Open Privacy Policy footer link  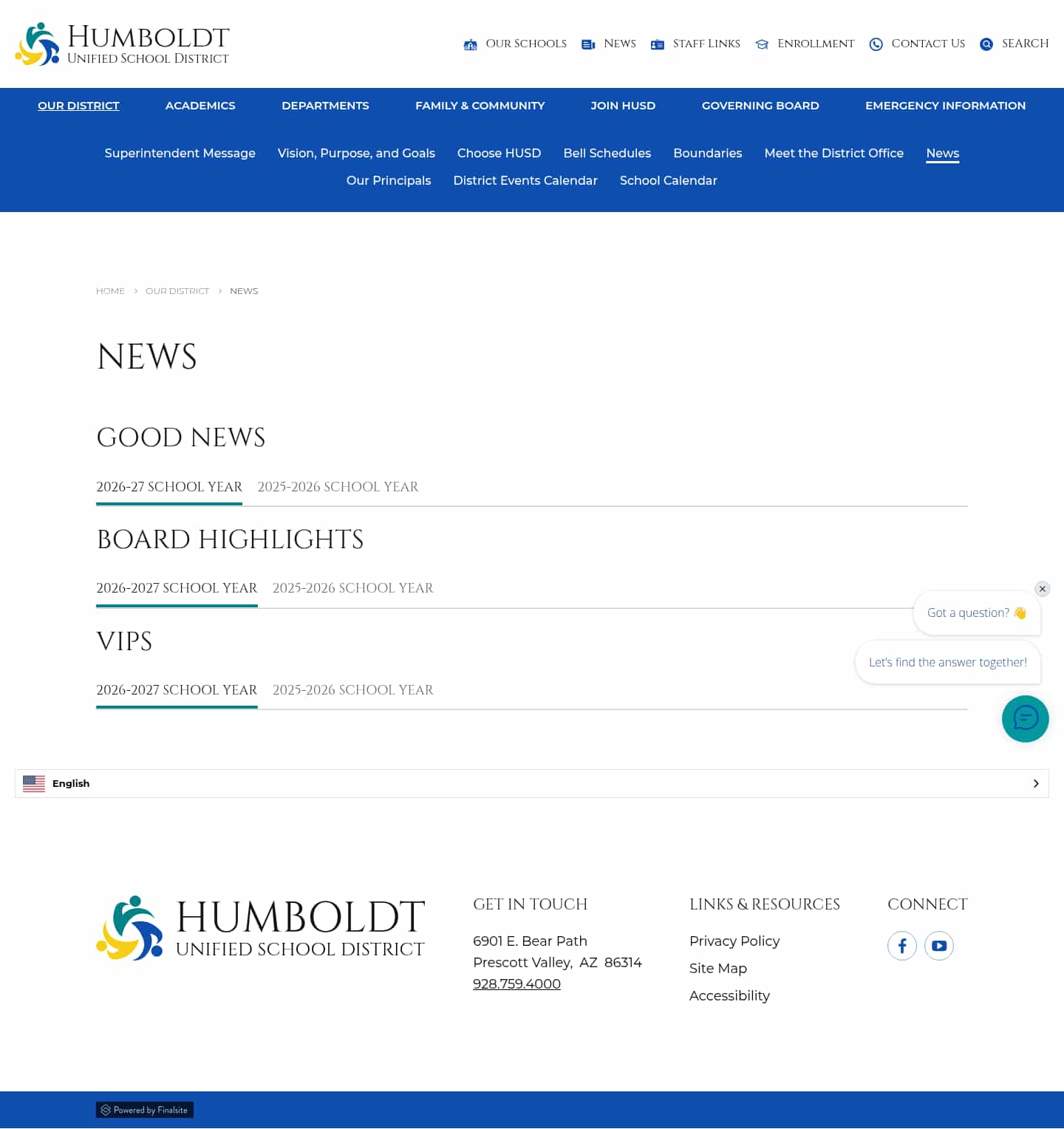tap(734, 941)
